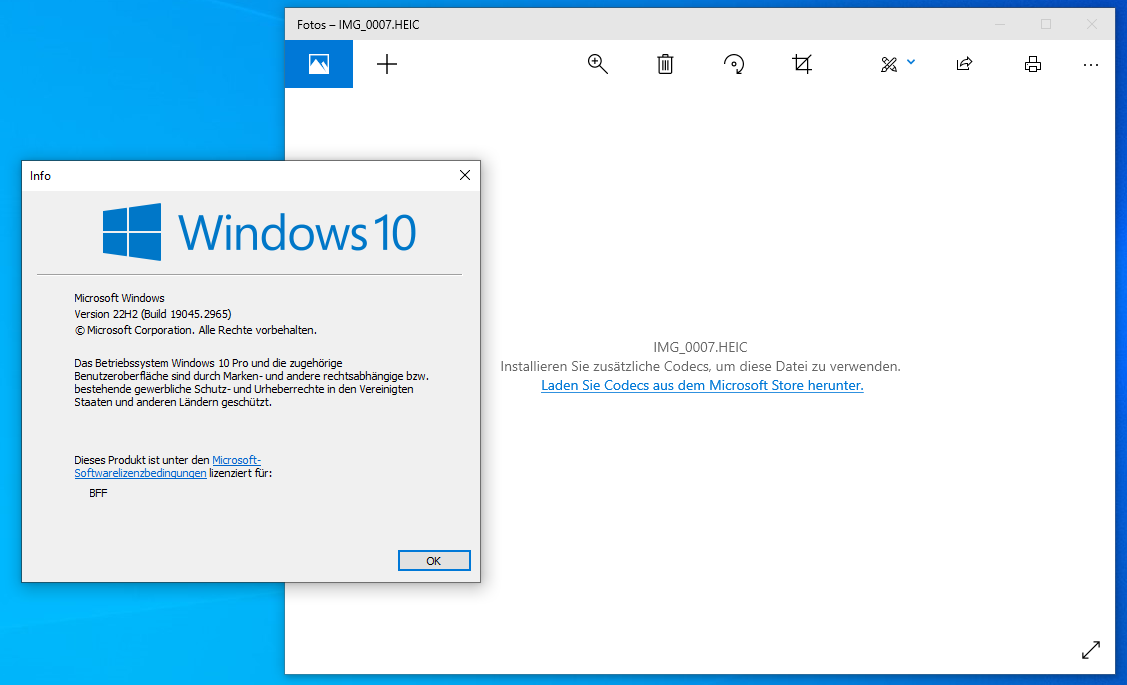This screenshot has height=685, width=1127.
Task: Close the Fotos window
Action: click(1092, 24)
